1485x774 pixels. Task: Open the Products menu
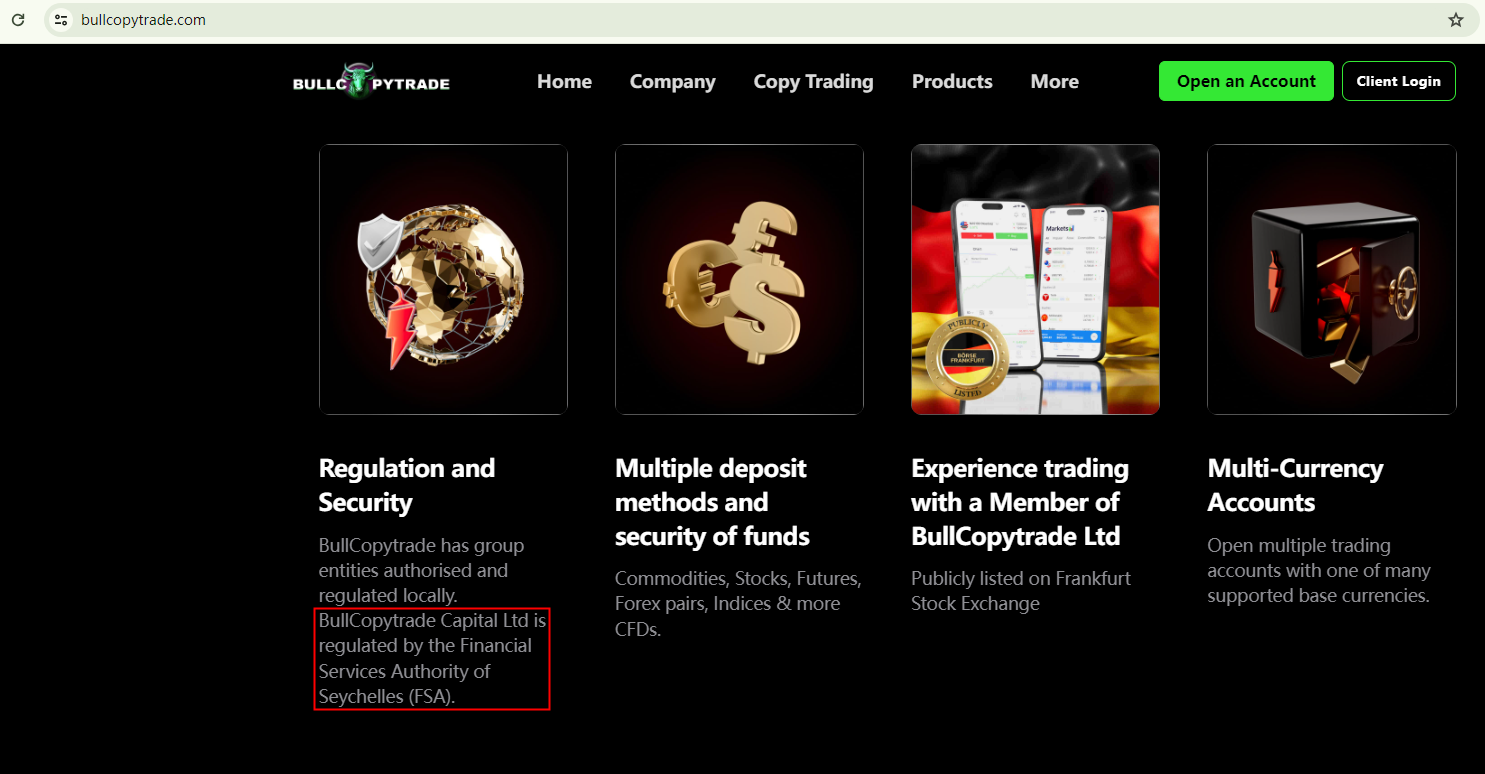point(952,82)
